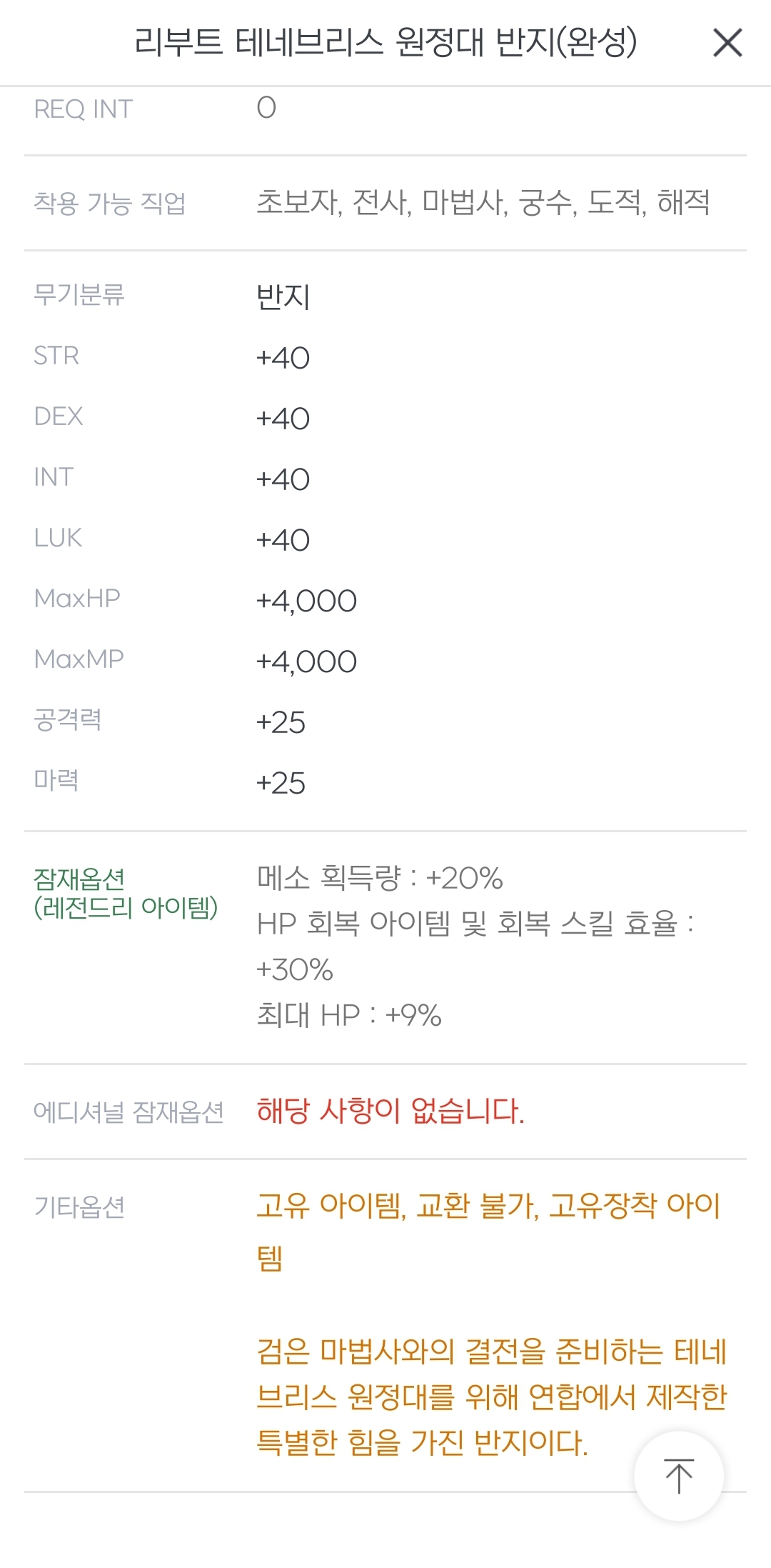Select the INT stat row label

54,477
